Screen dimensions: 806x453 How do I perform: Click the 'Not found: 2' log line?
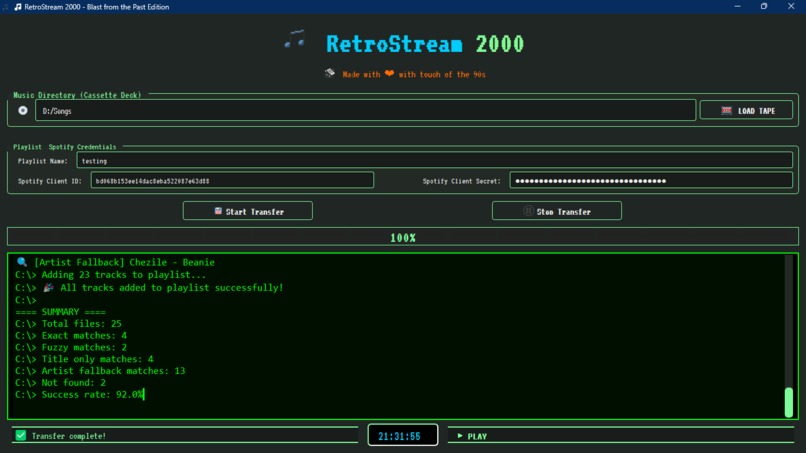pos(60,383)
